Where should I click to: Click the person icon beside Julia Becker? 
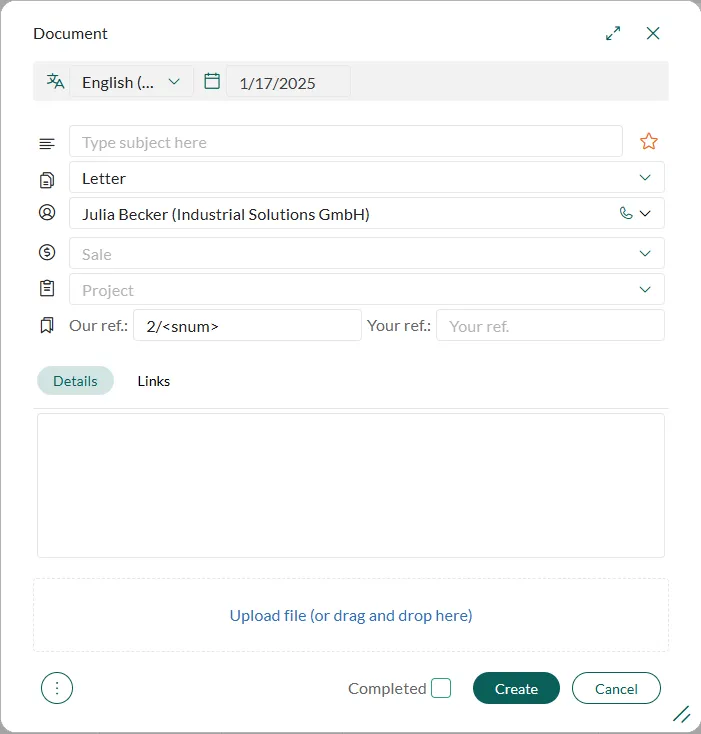point(46,213)
